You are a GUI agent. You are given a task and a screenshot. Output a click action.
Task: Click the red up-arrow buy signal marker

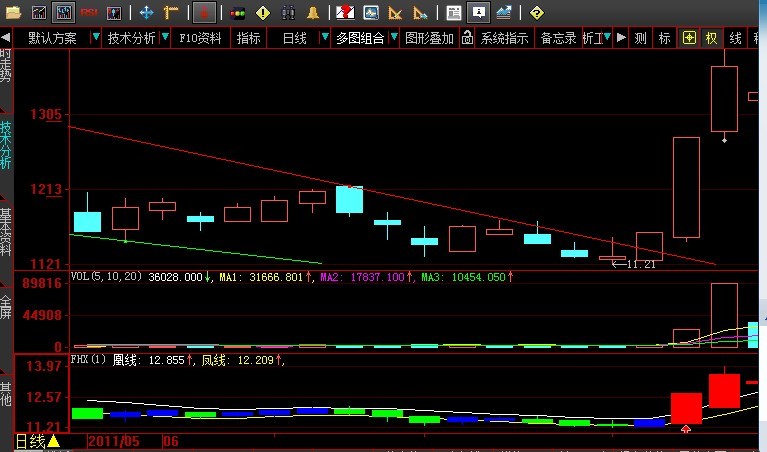coord(686,429)
